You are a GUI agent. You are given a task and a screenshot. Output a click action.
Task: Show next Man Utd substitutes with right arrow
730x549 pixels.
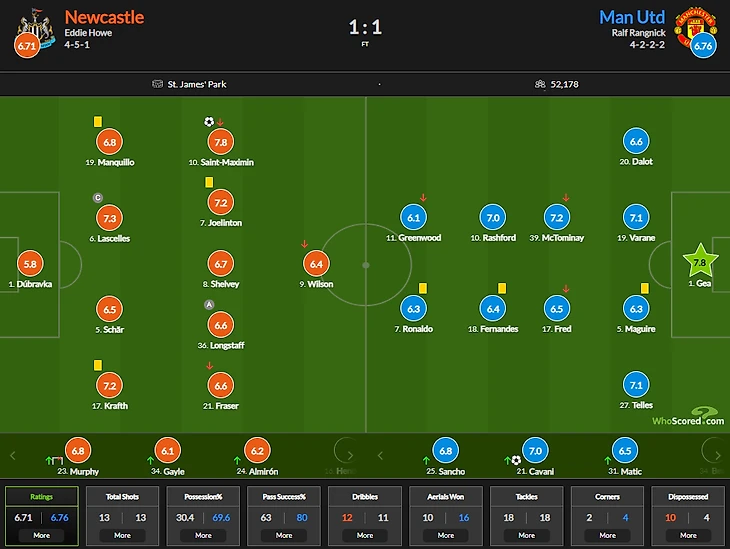coord(713,453)
